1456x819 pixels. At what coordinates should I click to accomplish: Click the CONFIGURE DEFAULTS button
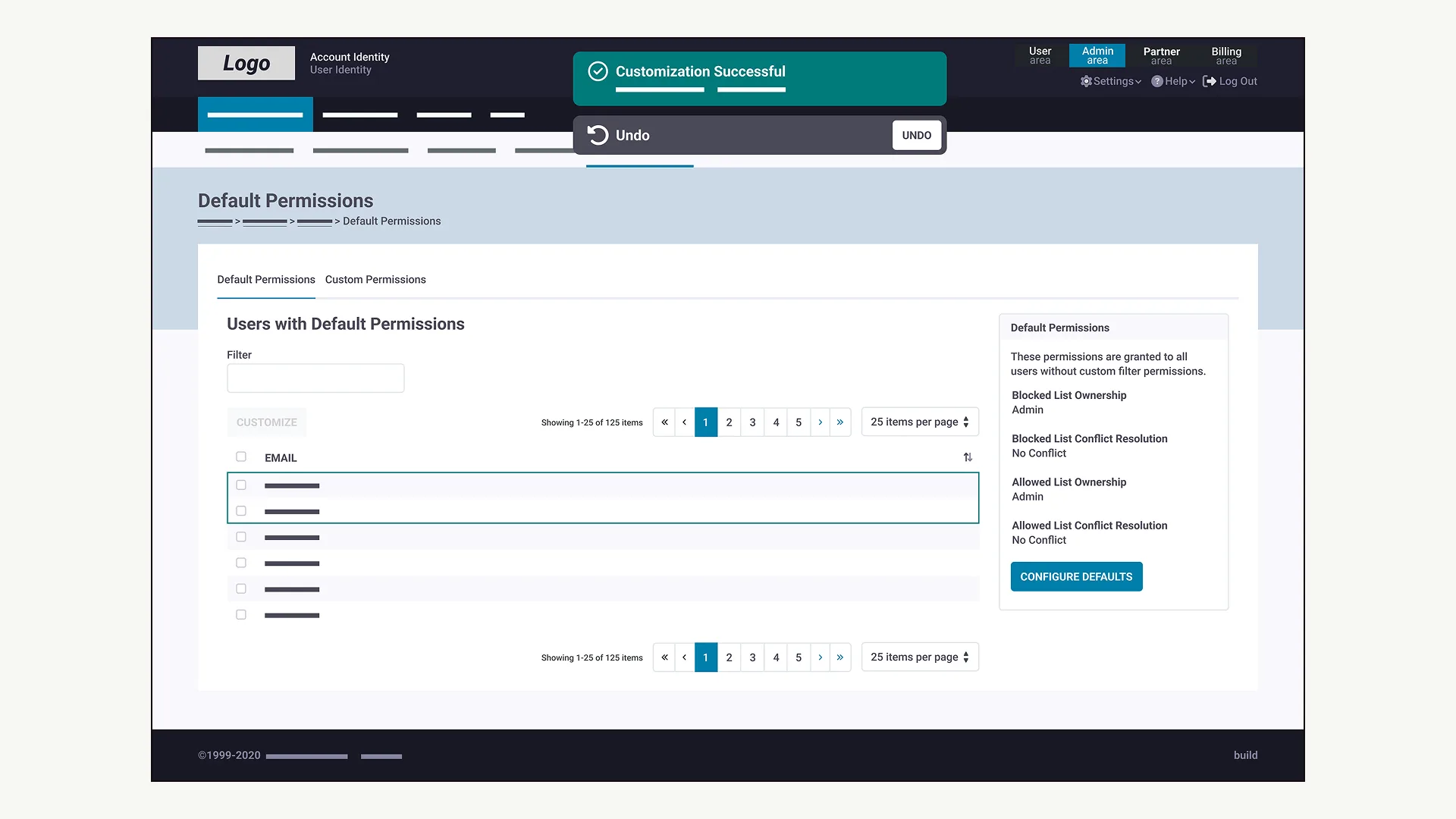point(1076,577)
